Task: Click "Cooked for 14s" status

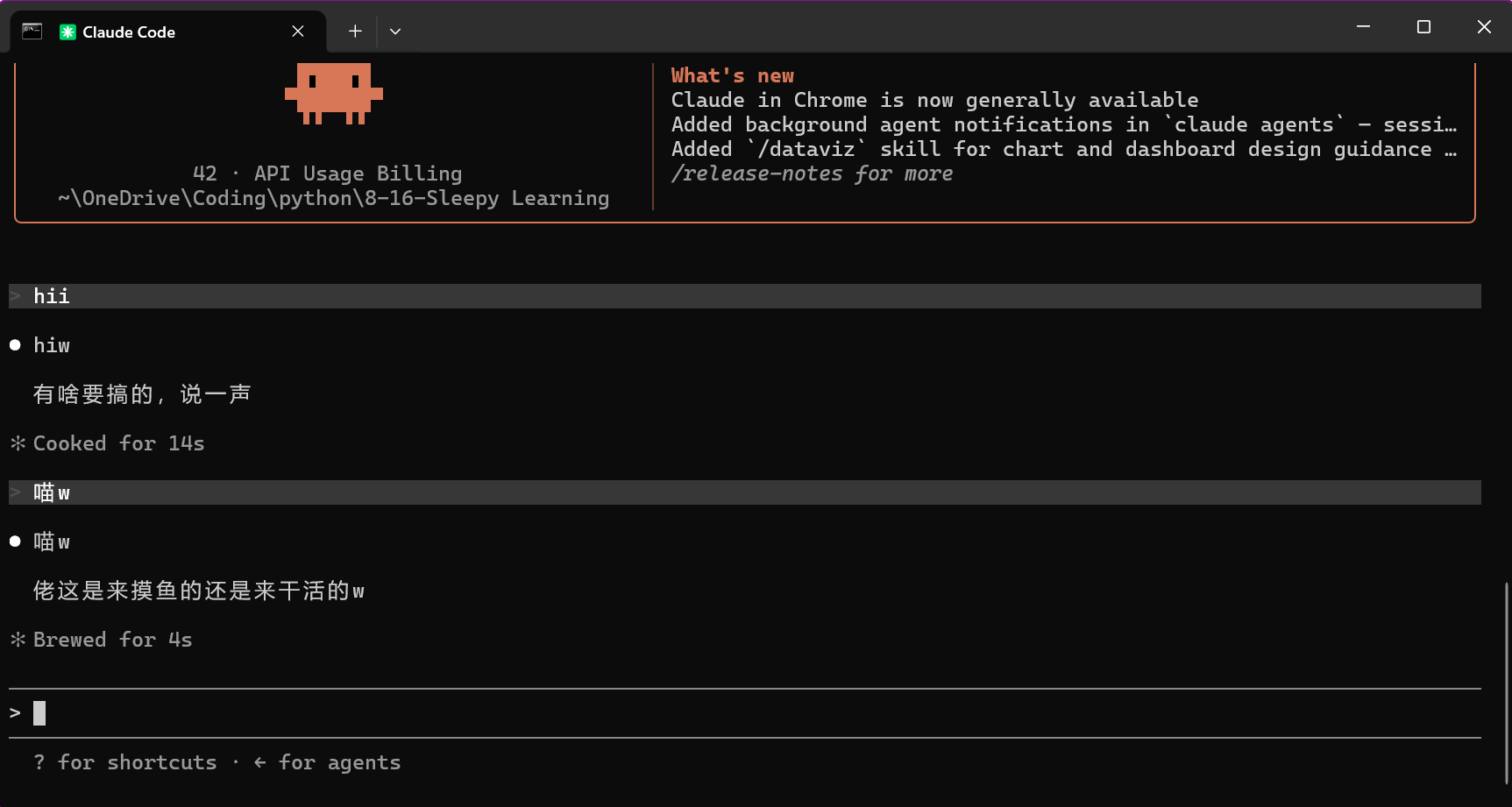Action: pos(118,443)
